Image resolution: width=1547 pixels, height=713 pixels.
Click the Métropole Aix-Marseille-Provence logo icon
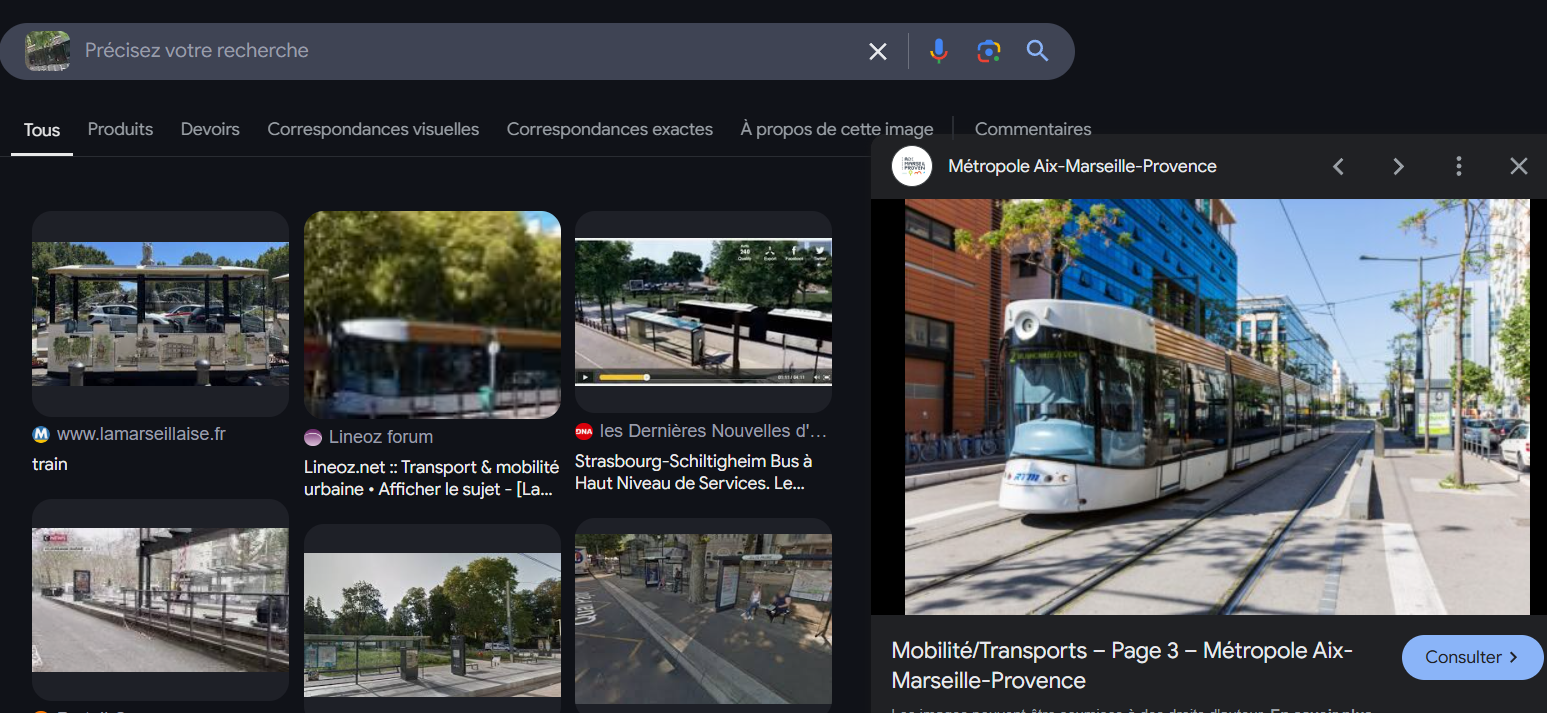coord(911,166)
